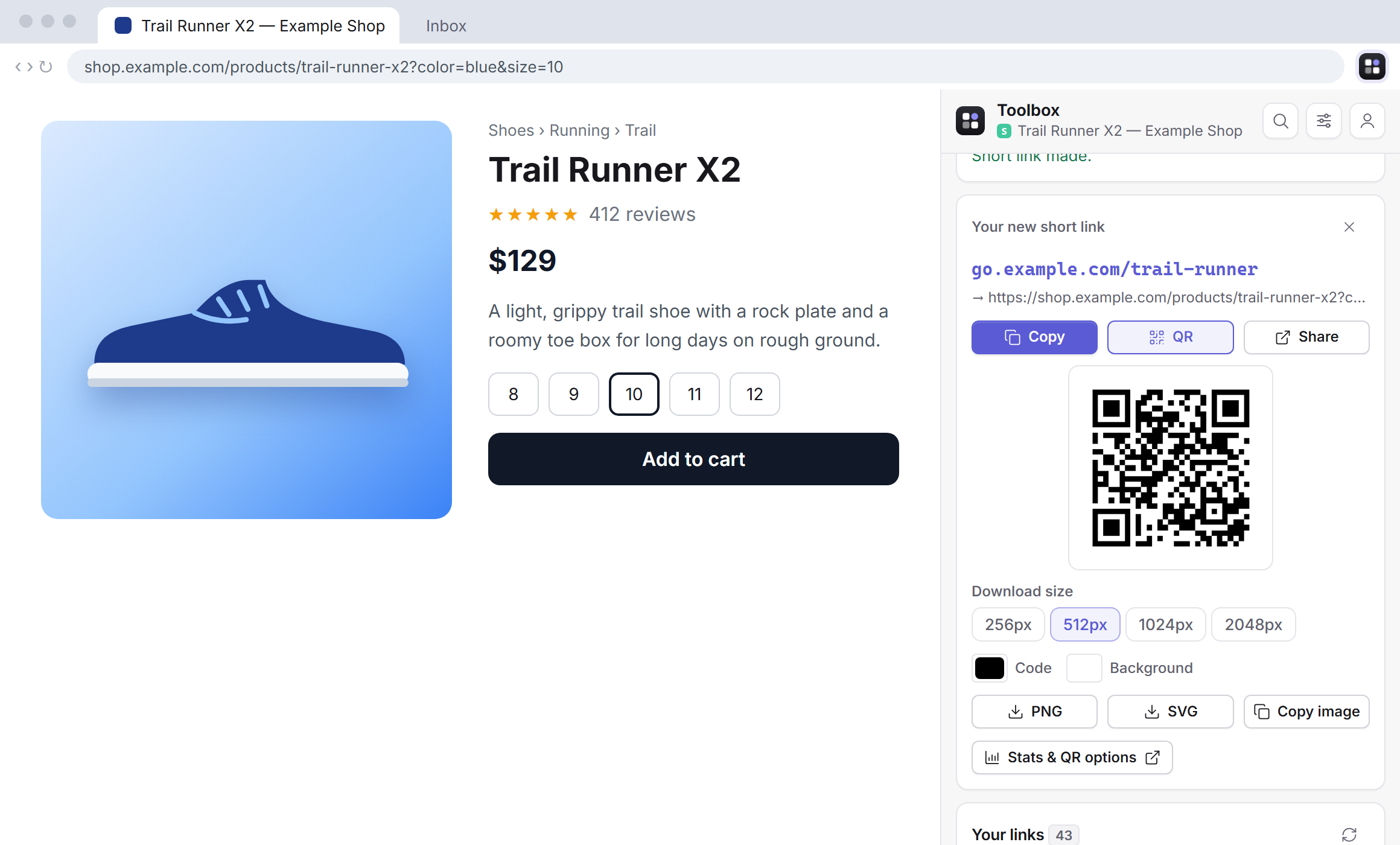Go back with the browser back arrow
The height and width of the screenshot is (845, 1400).
(18, 66)
